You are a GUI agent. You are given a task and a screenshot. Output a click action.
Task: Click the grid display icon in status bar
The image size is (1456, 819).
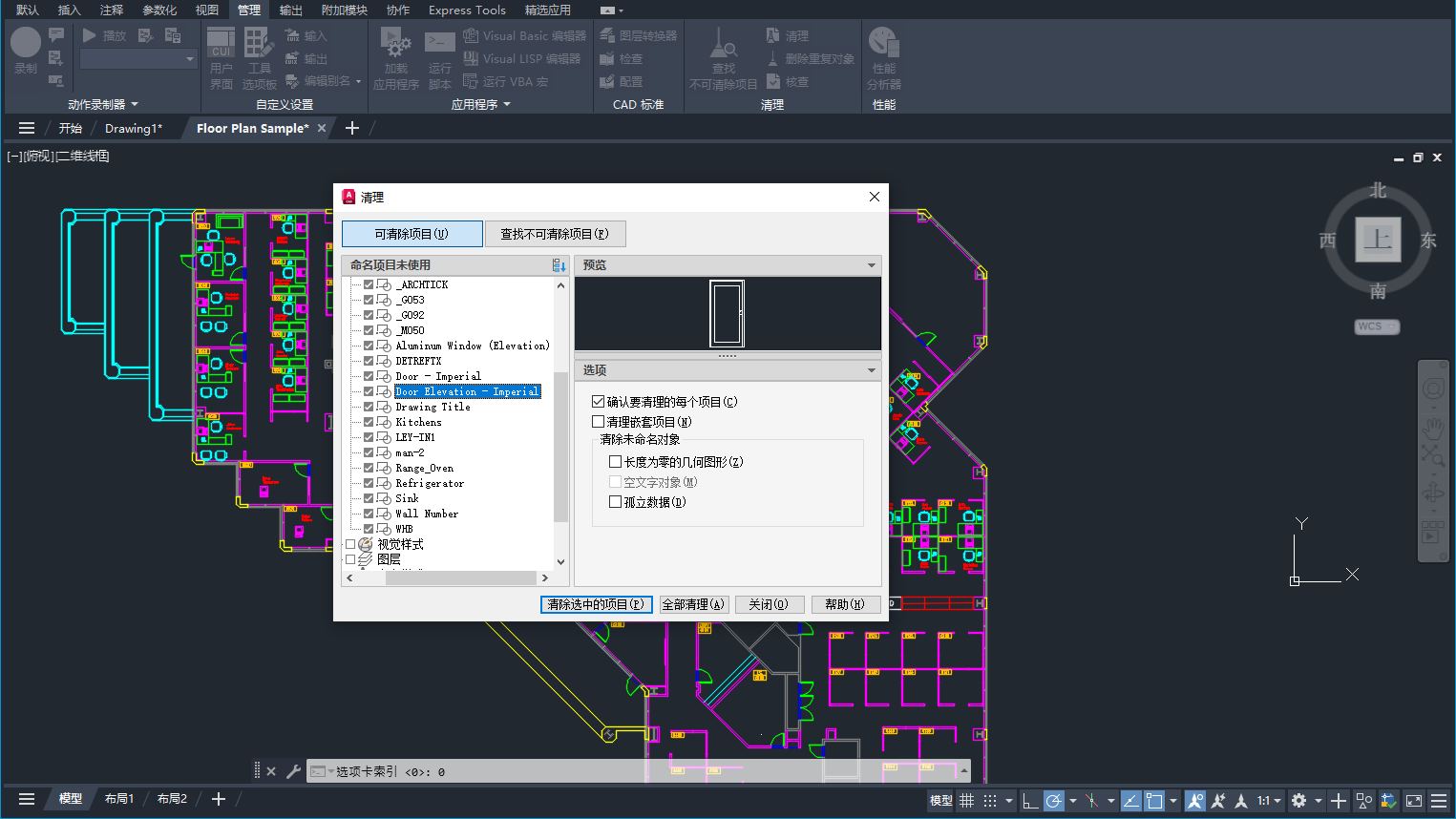point(967,801)
